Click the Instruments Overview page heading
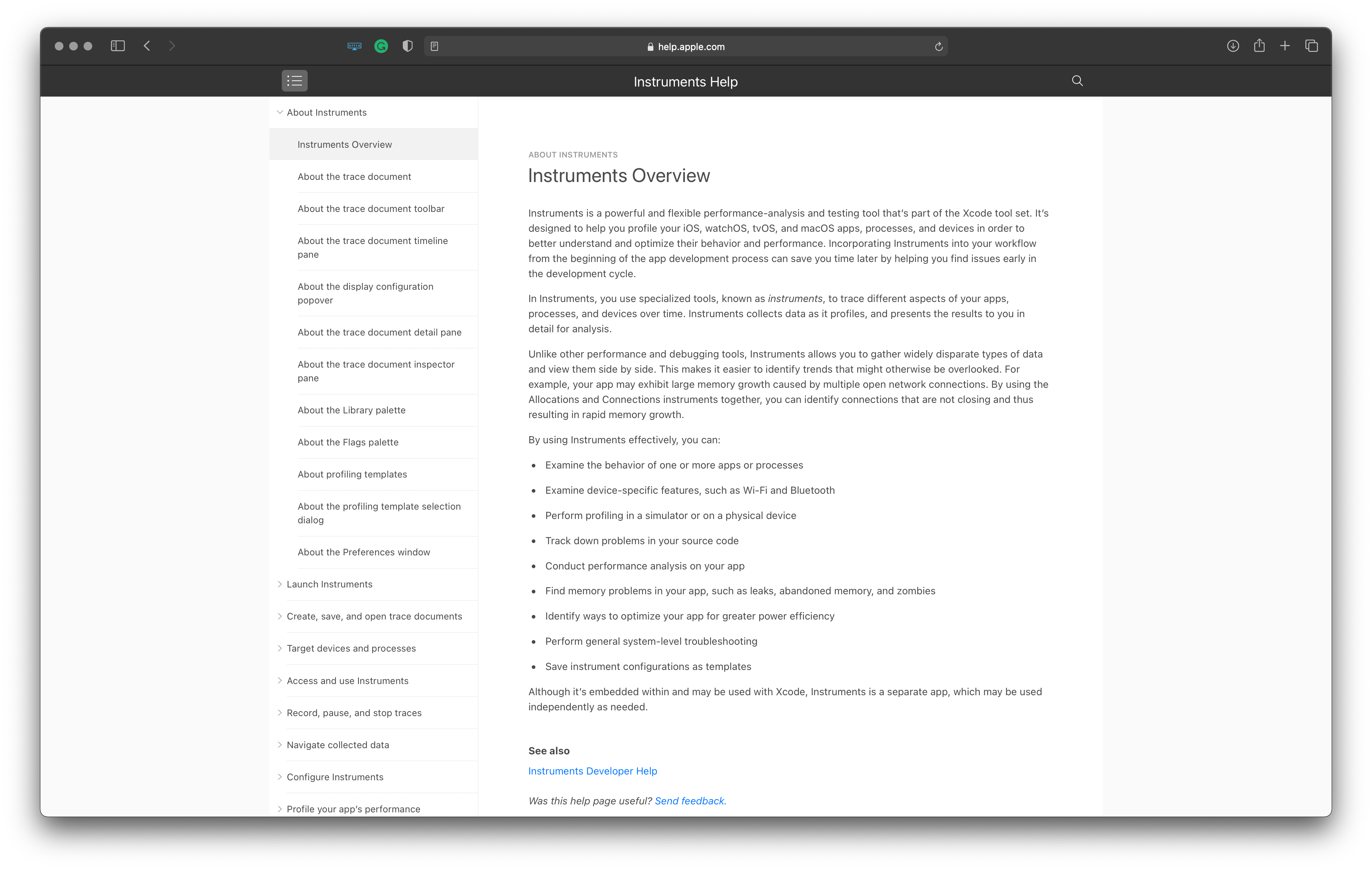The height and width of the screenshot is (870, 1372). (619, 176)
